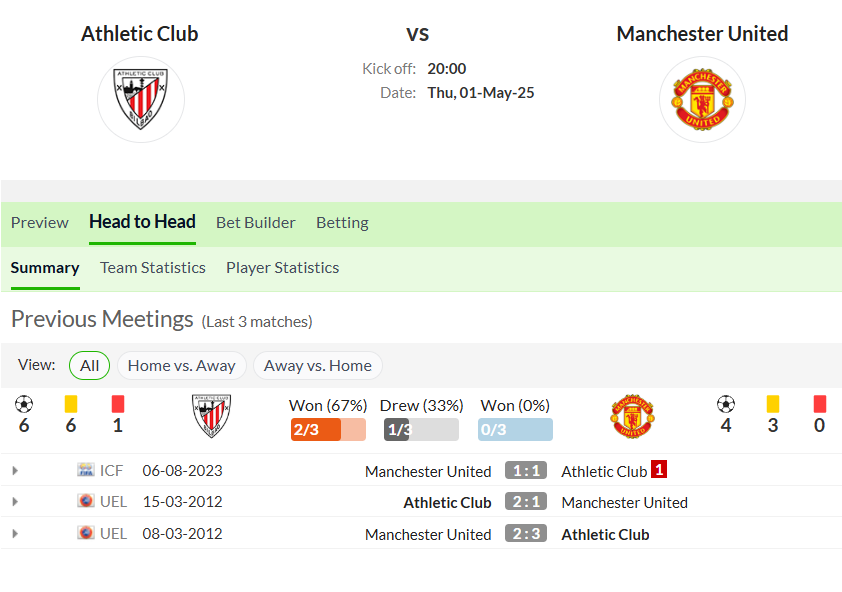Select the Away vs. Home view filter
The width and height of the screenshot is (842, 592).
coord(318,365)
